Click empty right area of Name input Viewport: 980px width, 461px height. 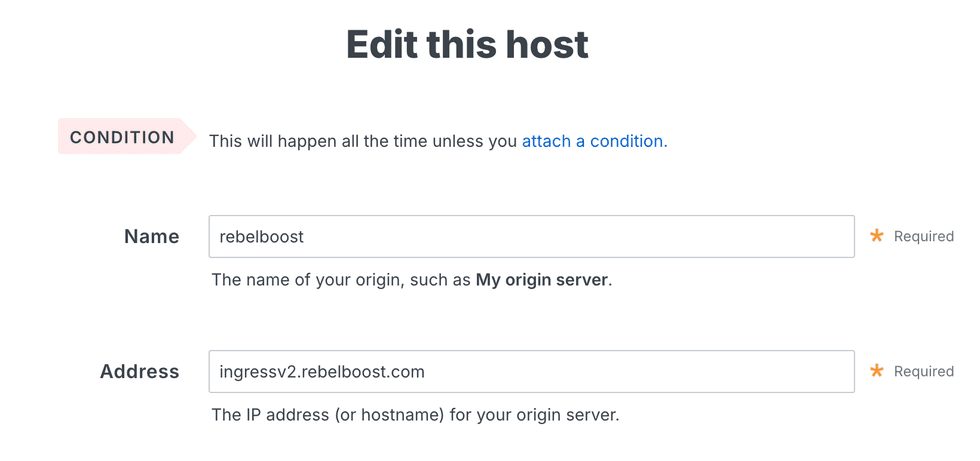pyautogui.click(x=700, y=237)
